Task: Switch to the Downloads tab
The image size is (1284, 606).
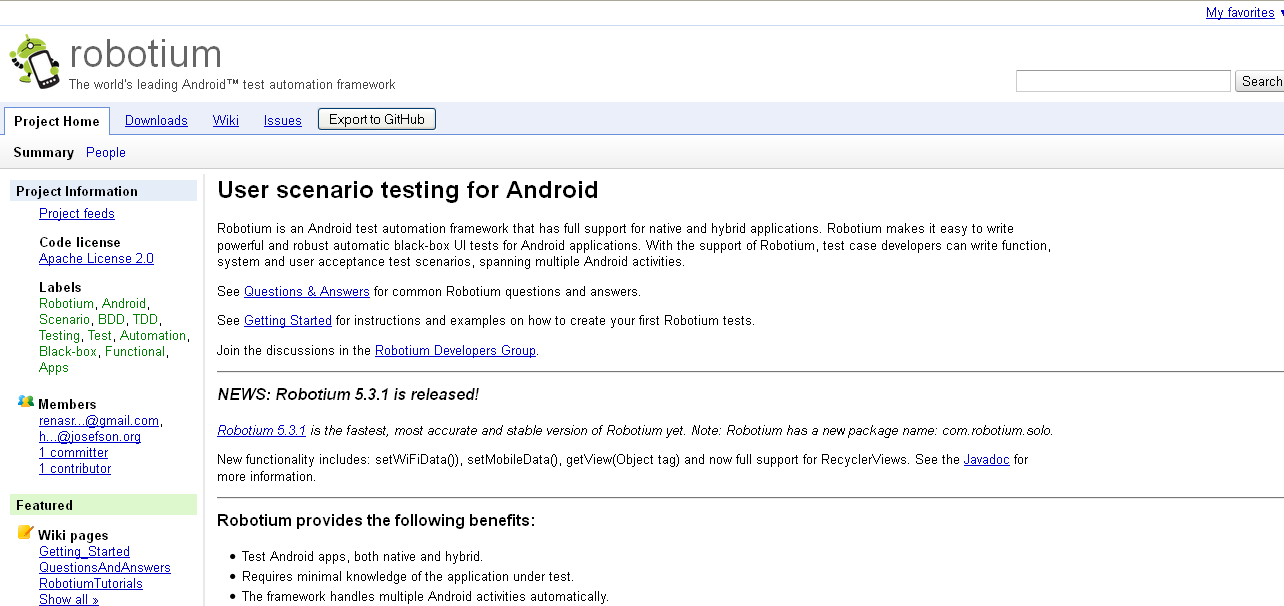Action: pyautogui.click(x=156, y=121)
